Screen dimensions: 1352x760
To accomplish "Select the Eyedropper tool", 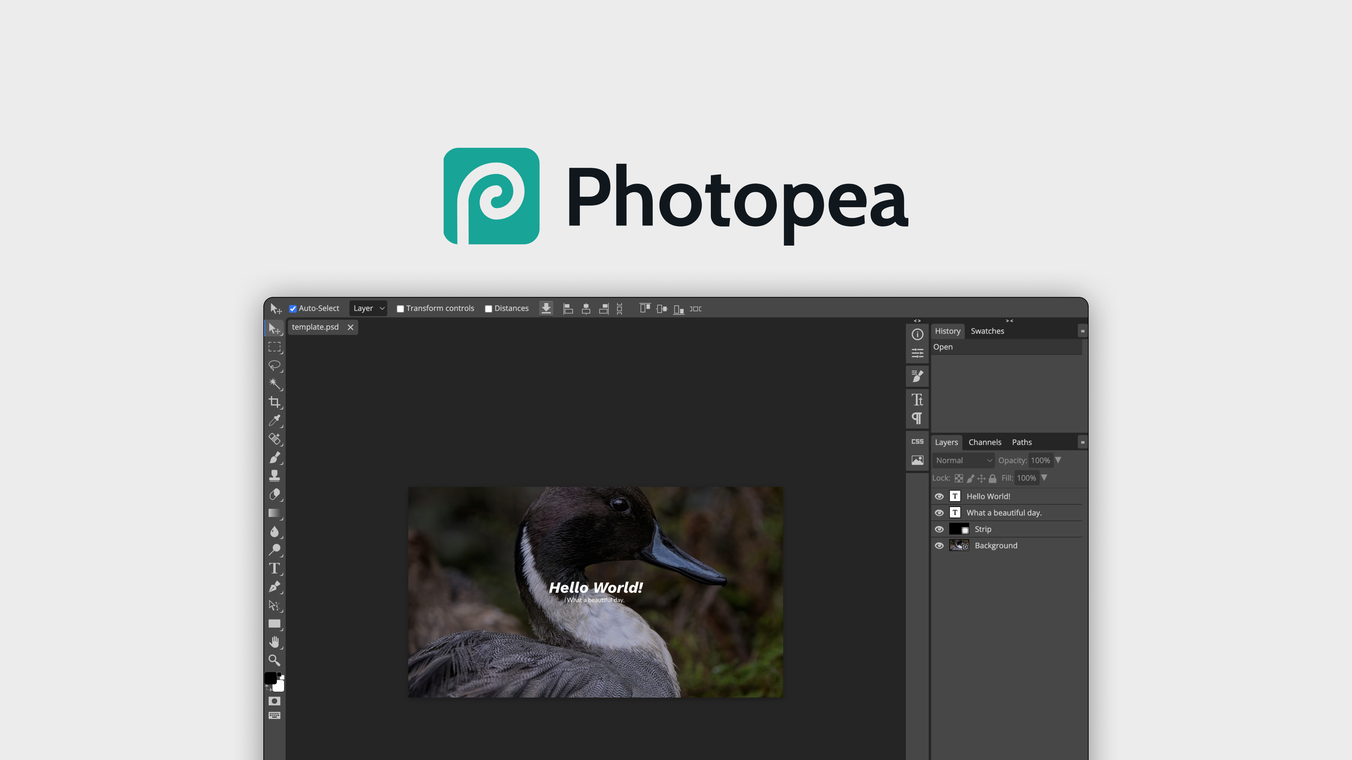I will [x=275, y=420].
